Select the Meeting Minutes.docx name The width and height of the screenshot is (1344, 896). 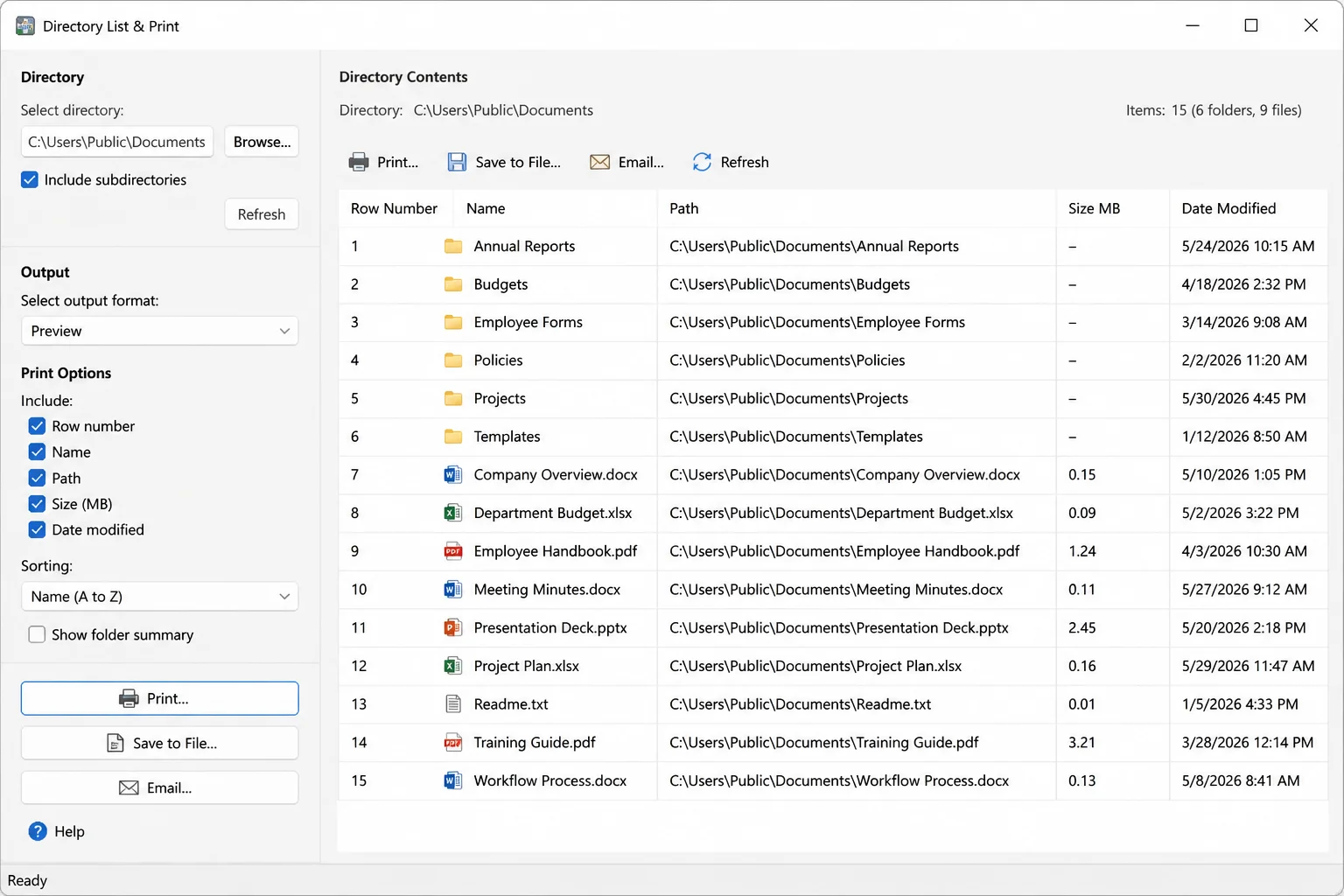(547, 590)
